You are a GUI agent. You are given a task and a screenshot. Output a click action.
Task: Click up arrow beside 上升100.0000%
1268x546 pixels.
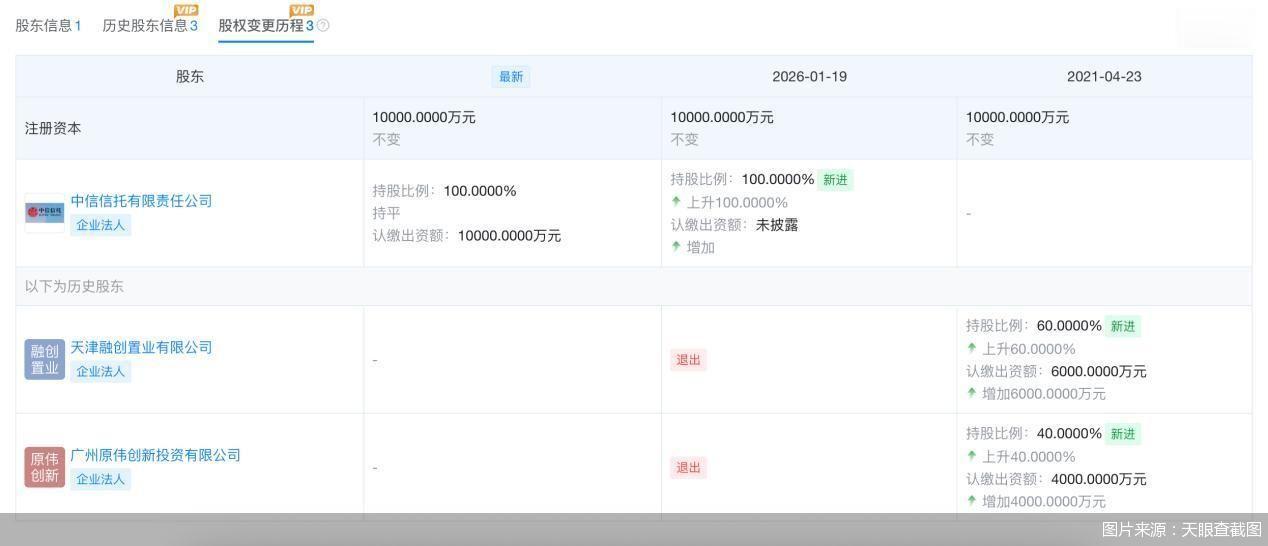pyautogui.click(x=676, y=202)
